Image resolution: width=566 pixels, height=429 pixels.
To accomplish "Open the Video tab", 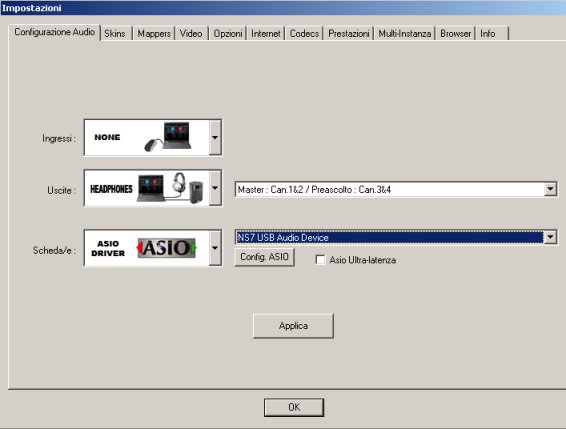I will point(191,34).
